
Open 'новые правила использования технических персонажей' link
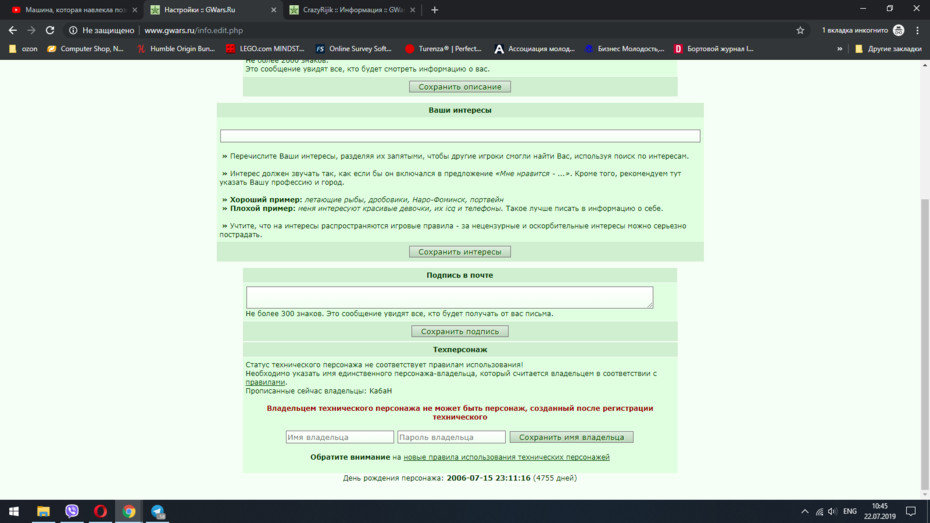(506, 457)
